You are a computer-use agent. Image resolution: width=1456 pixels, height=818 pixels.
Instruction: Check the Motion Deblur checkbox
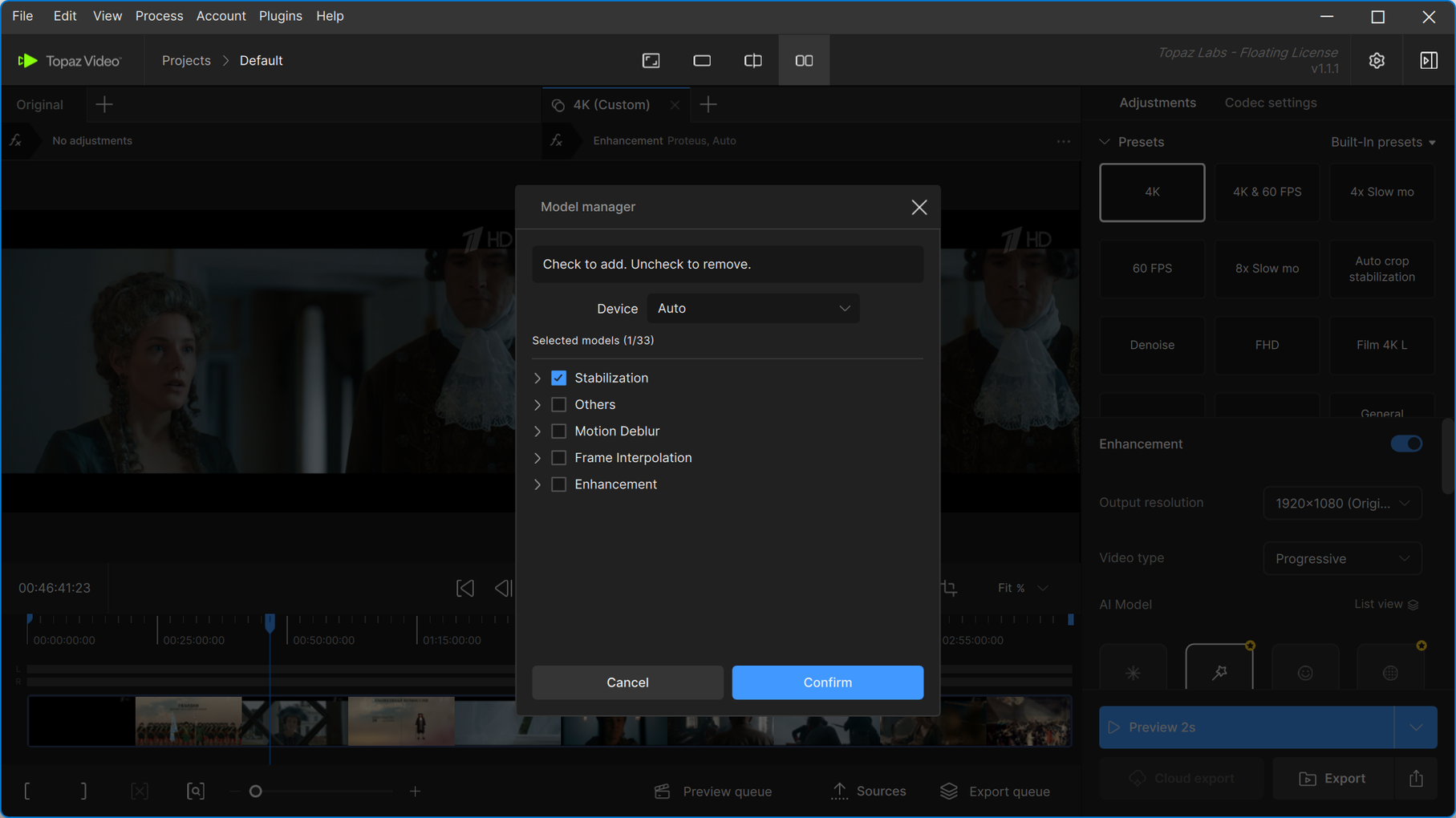point(558,431)
